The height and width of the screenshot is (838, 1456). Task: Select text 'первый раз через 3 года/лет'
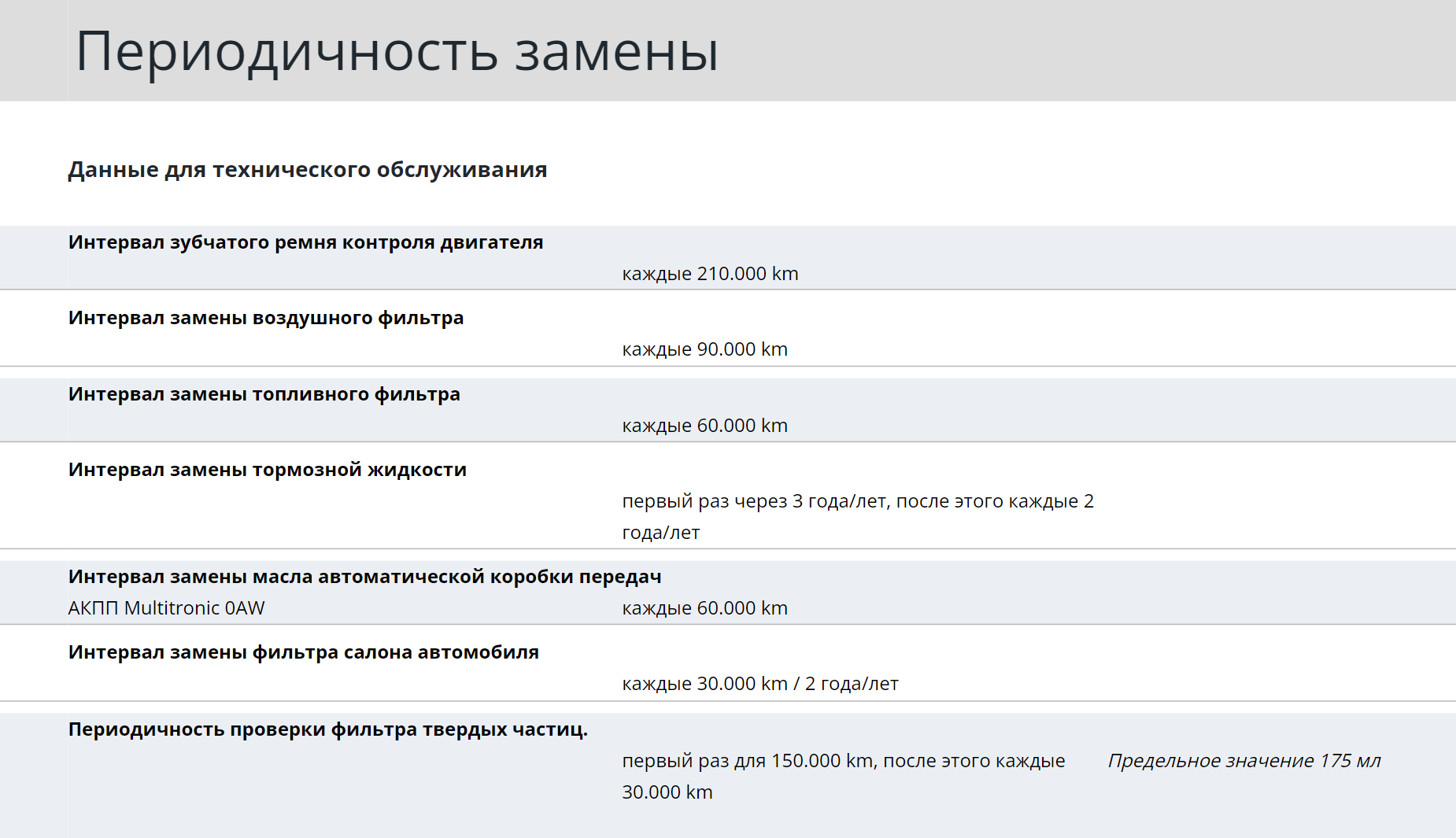coord(754,501)
